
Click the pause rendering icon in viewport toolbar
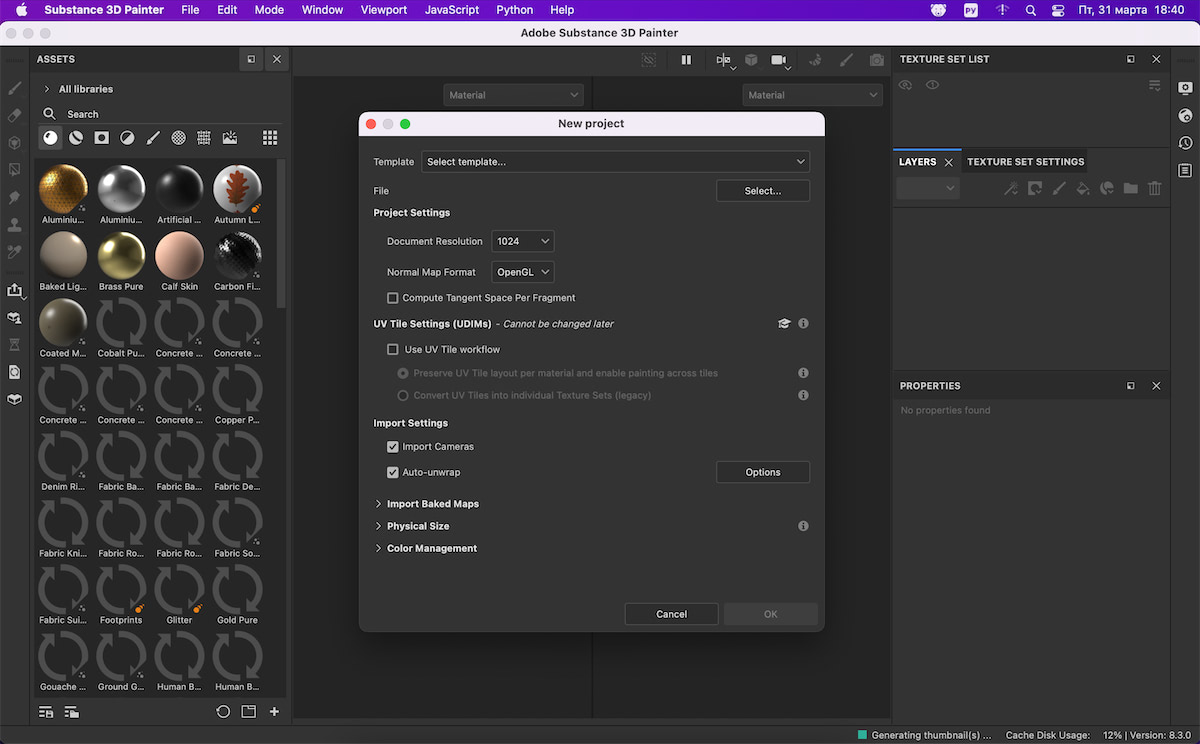[686, 60]
